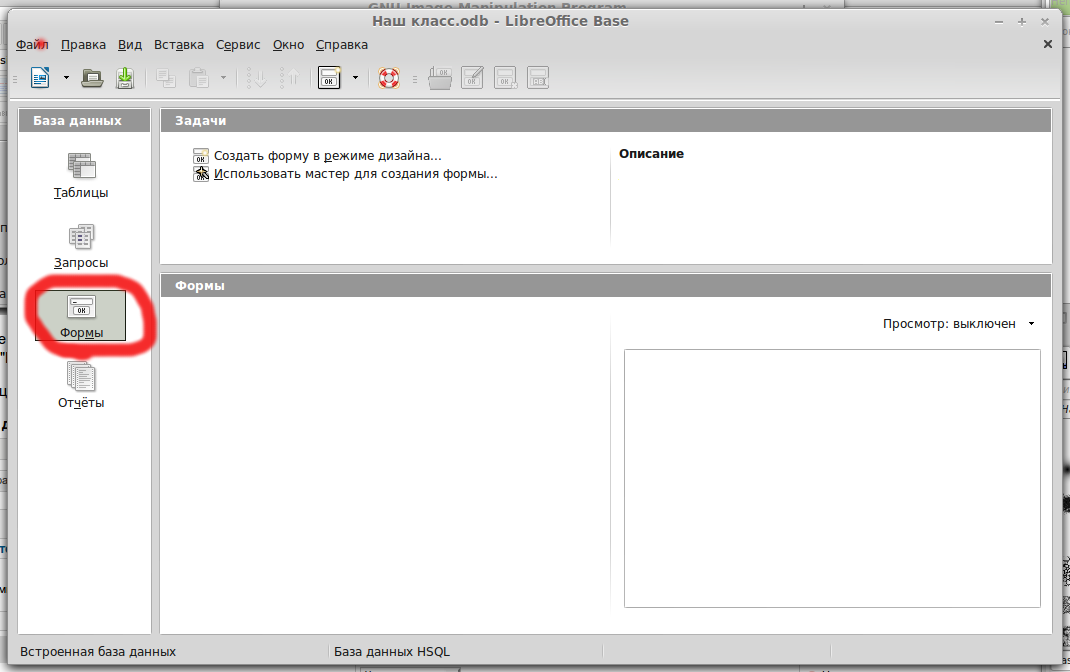Screen dimensions: 1070x672
Task: Save the database with the toolbar icon
Action: [x=125, y=78]
